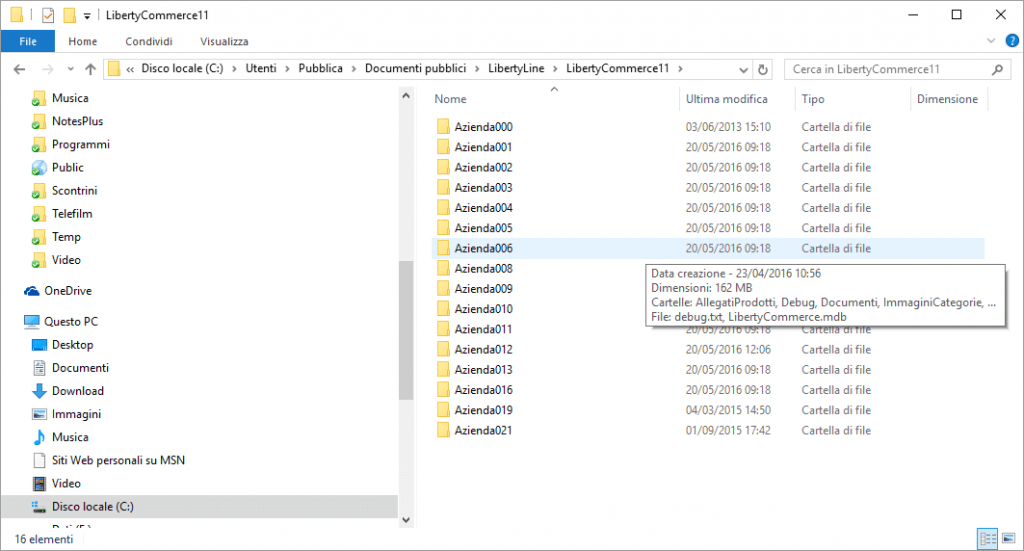Click the Azienda002 folder icon
This screenshot has width=1024, height=551.
[443, 167]
